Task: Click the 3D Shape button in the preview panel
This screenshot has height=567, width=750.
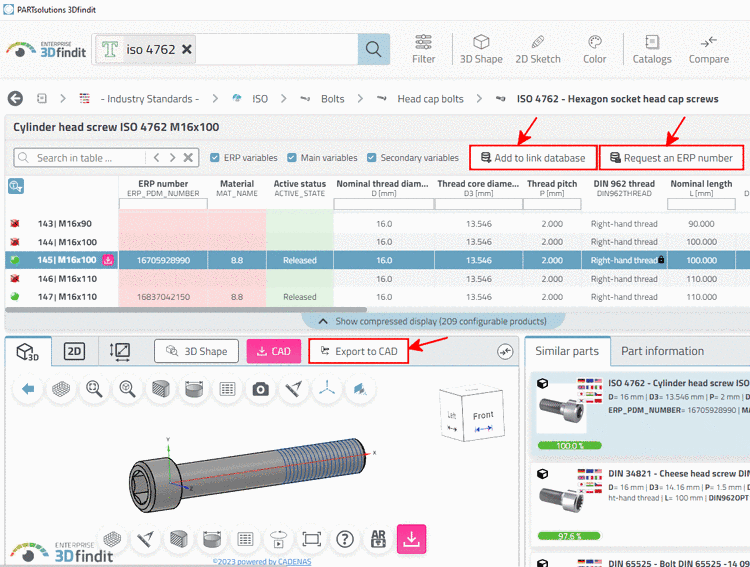Action: 196,351
